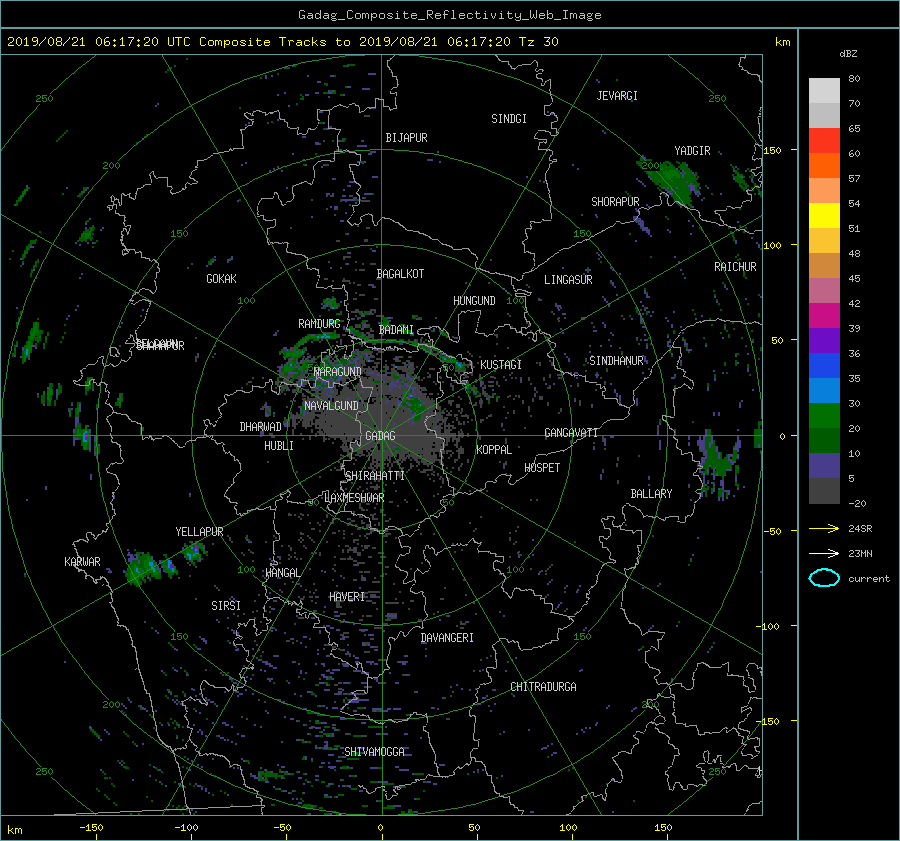Image resolution: width=900 pixels, height=841 pixels.
Task: Click the BADAMI city label
Action: 396,330
